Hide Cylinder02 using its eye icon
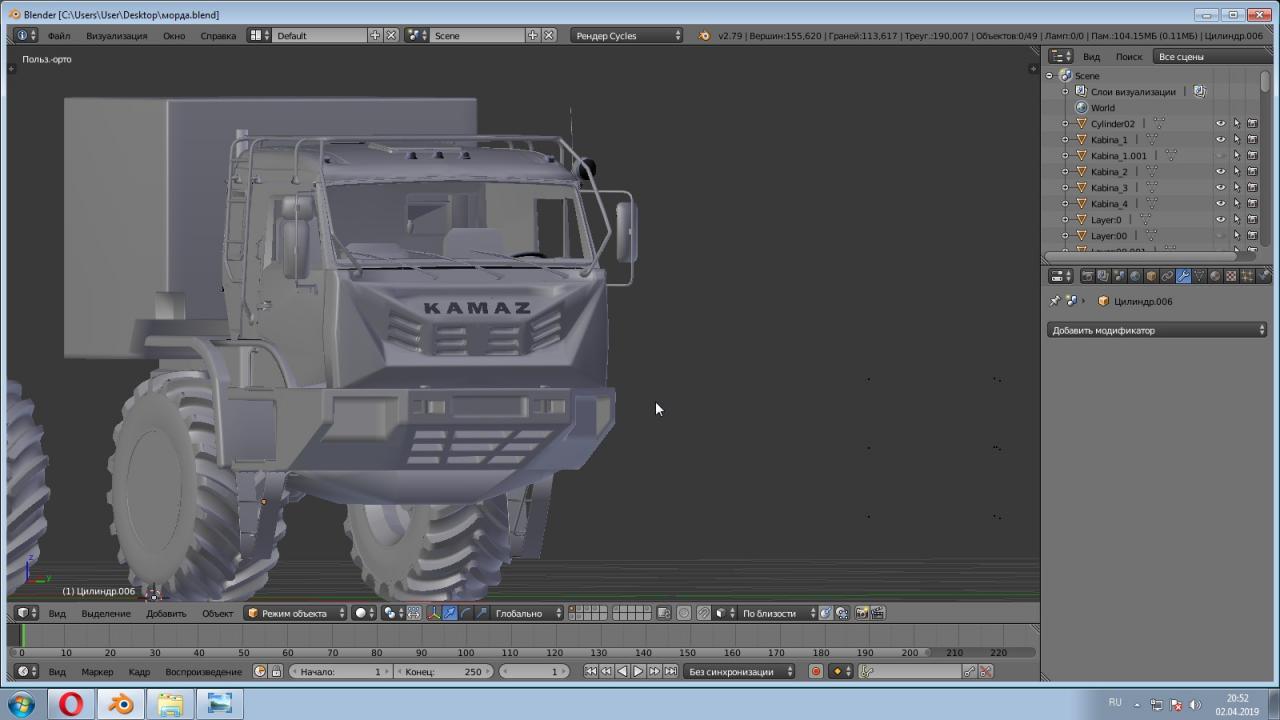Image resolution: width=1280 pixels, height=720 pixels. pyautogui.click(x=1220, y=124)
